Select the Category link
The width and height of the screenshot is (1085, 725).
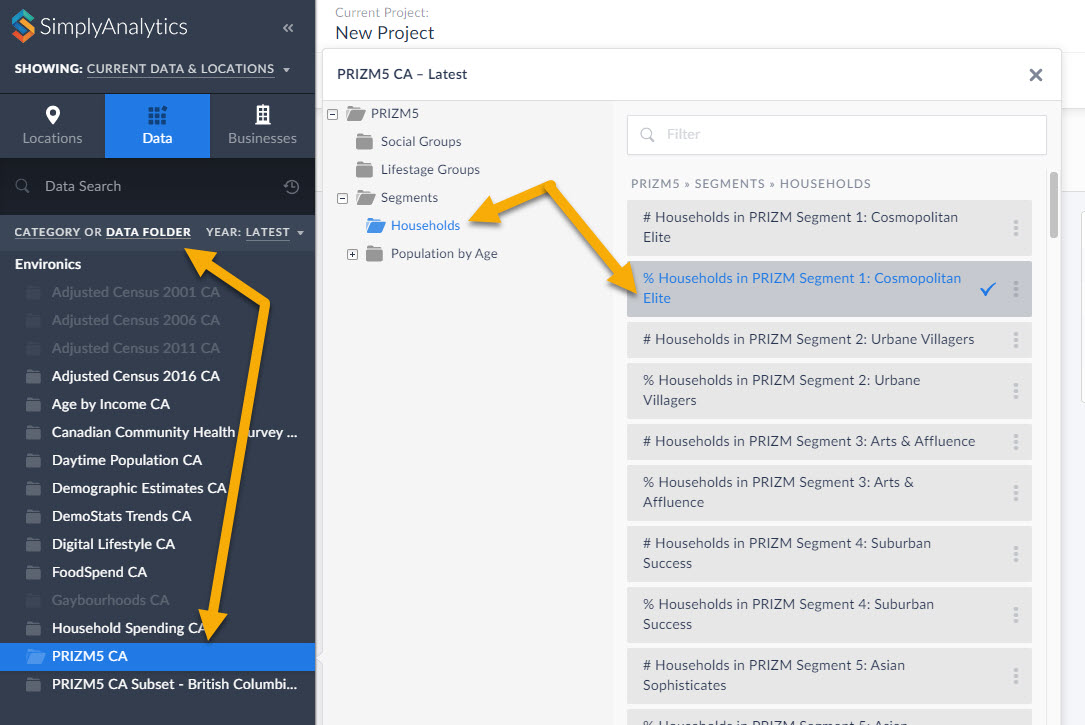click(x=48, y=232)
